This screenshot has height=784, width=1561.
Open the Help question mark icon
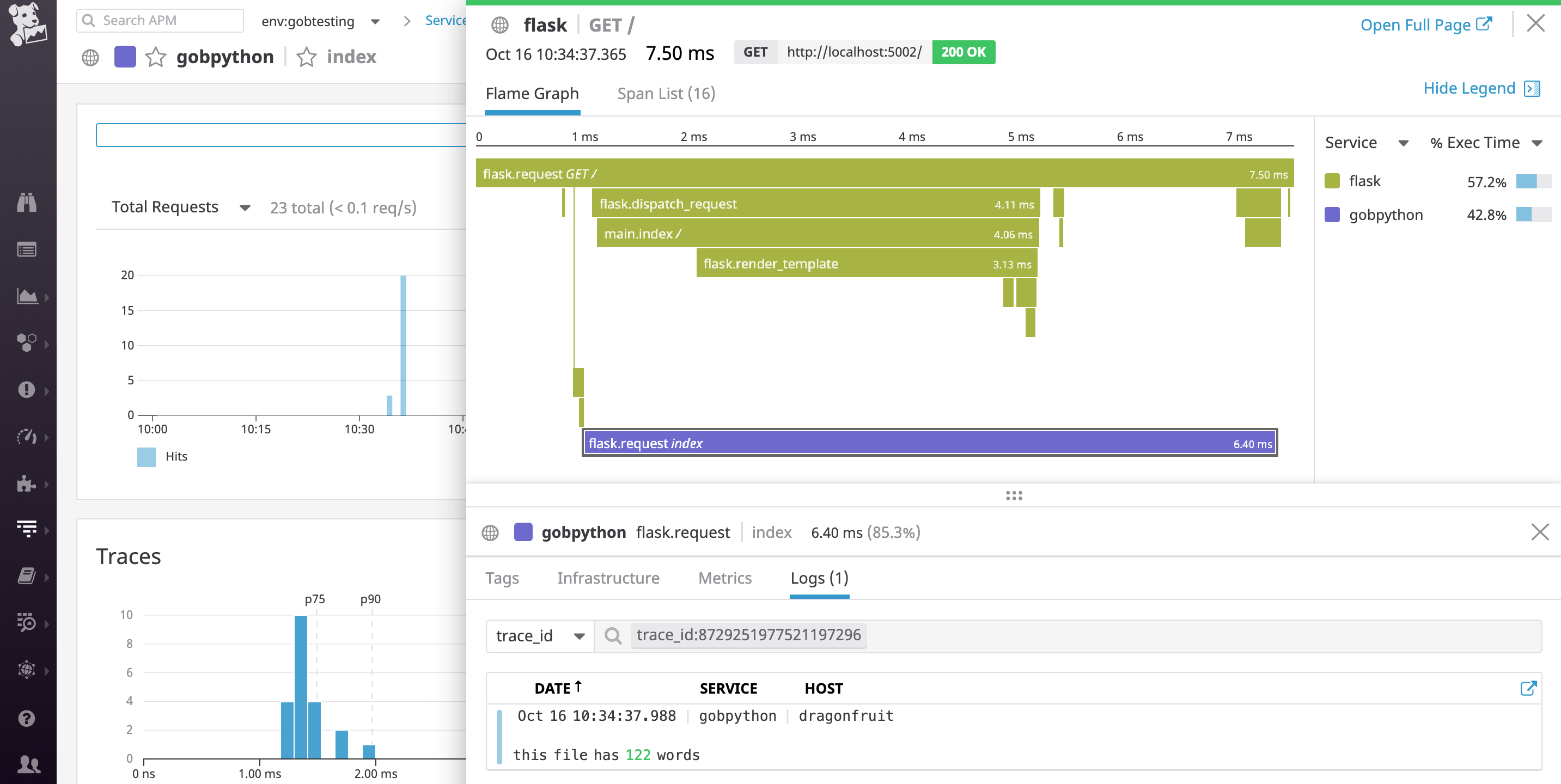click(x=27, y=719)
